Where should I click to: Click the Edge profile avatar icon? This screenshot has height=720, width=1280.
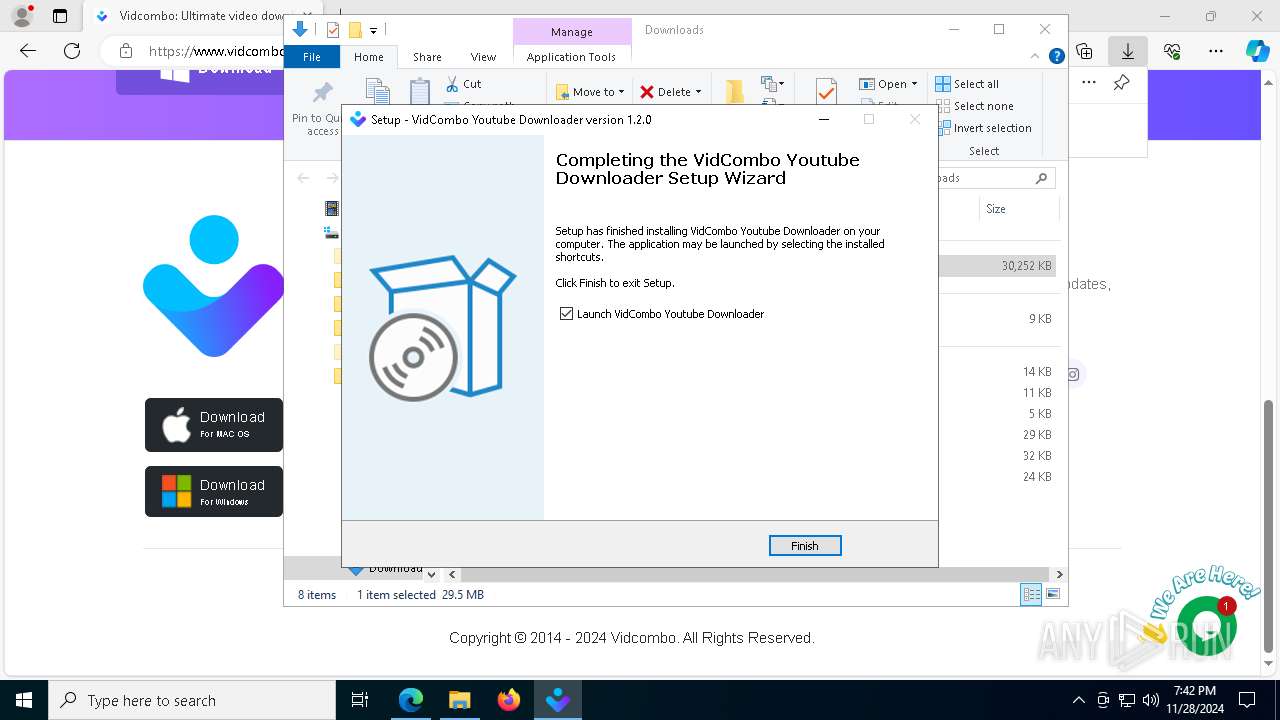21,16
